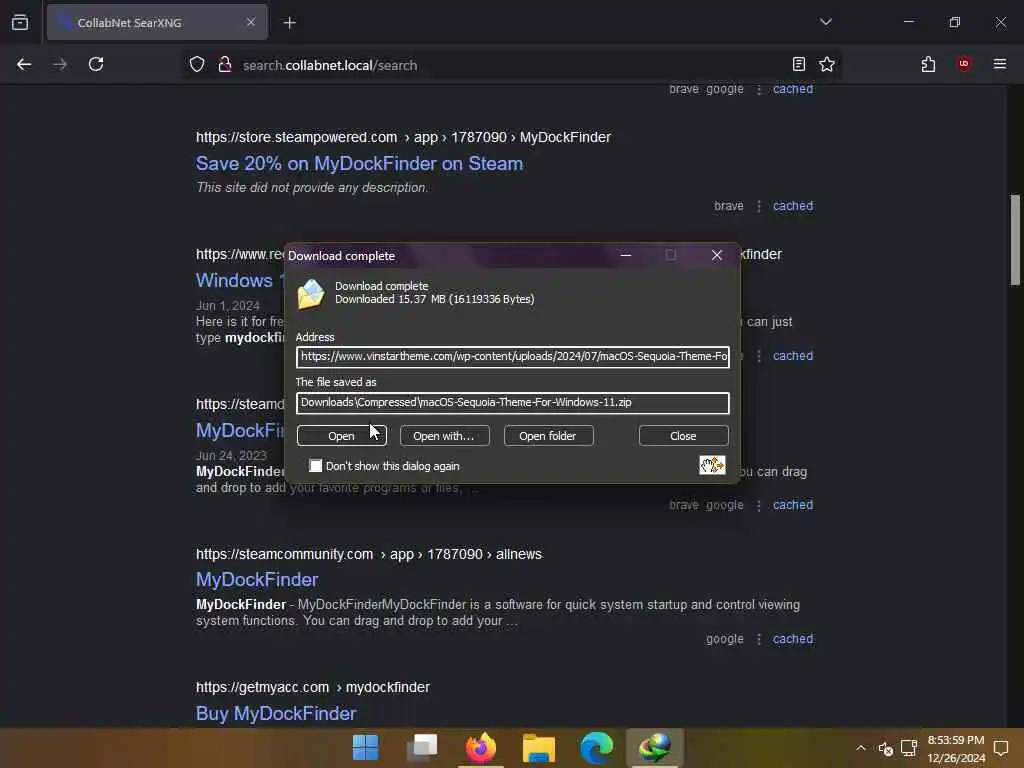This screenshot has width=1024, height=768.
Task: Open cached link for Steam store result
Action: [793, 206]
